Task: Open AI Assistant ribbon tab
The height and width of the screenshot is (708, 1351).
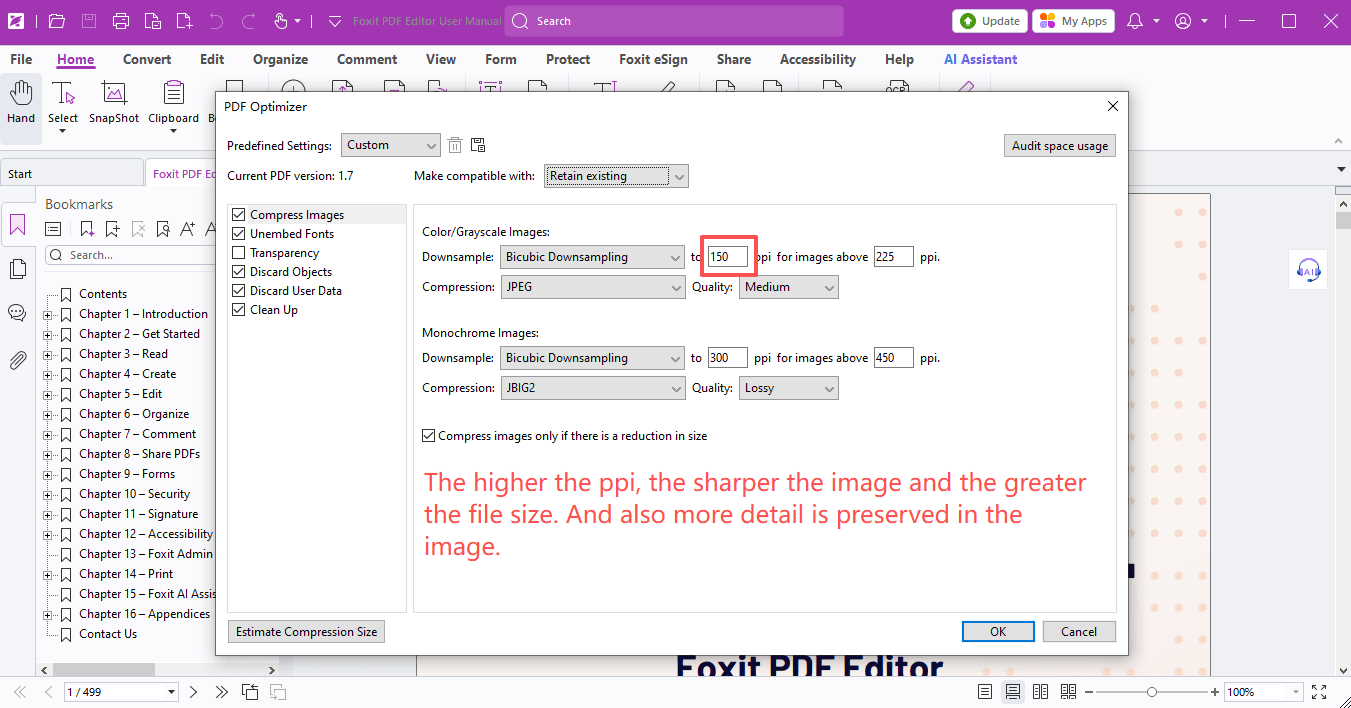Action: [980, 59]
